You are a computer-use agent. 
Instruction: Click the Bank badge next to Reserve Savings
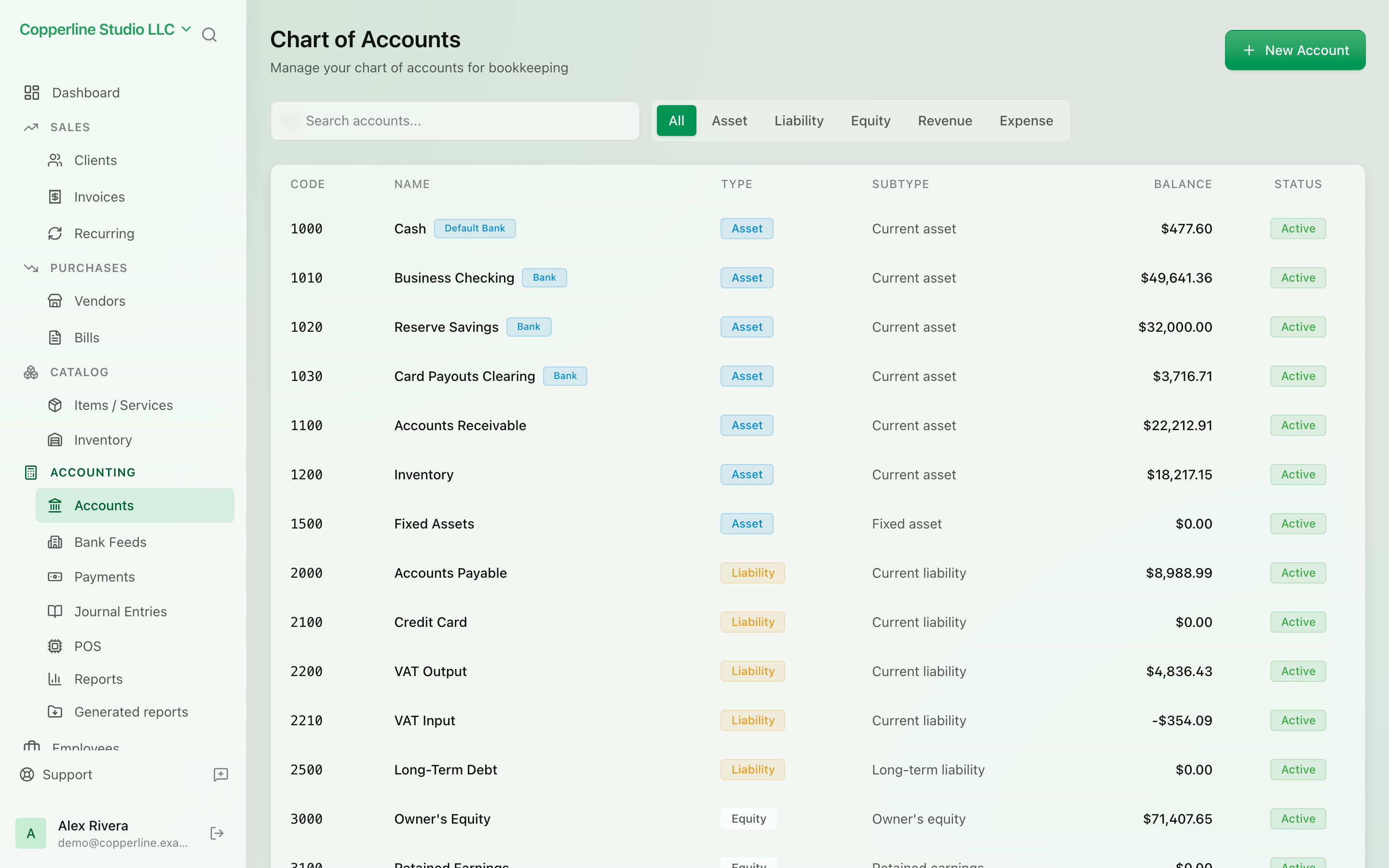529,326
